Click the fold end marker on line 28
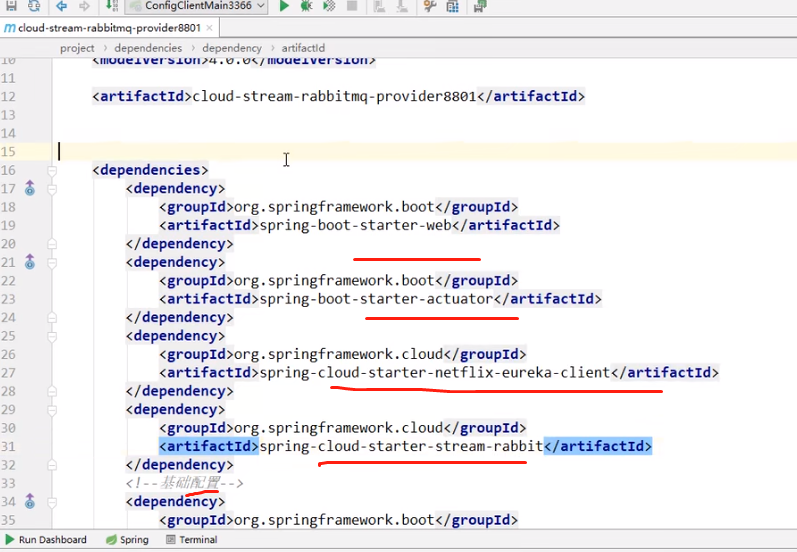The width and height of the screenshot is (797, 552). (52, 391)
